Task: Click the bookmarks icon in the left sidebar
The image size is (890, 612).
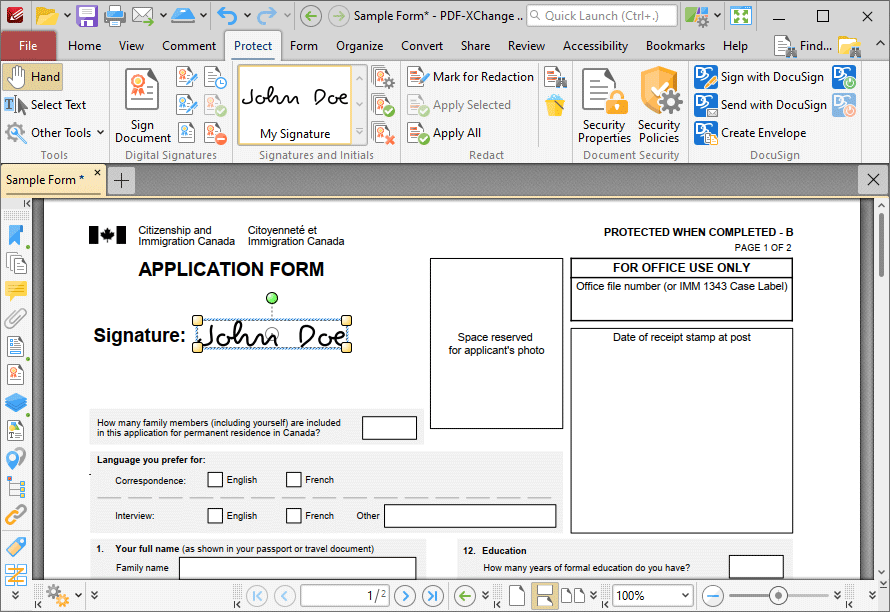Action: [16, 235]
